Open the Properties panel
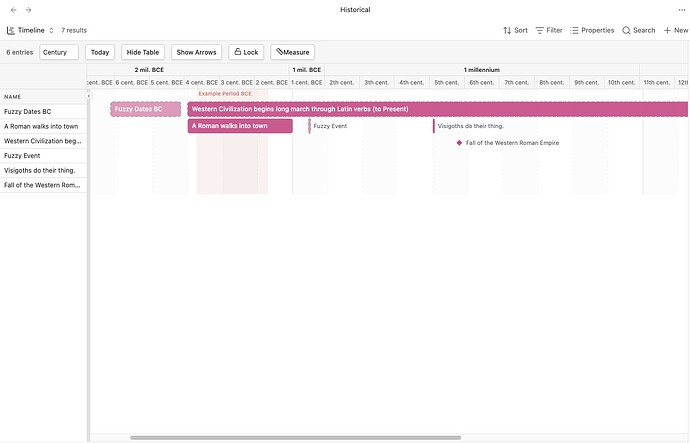This screenshot has height=443, width=690. click(x=592, y=30)
